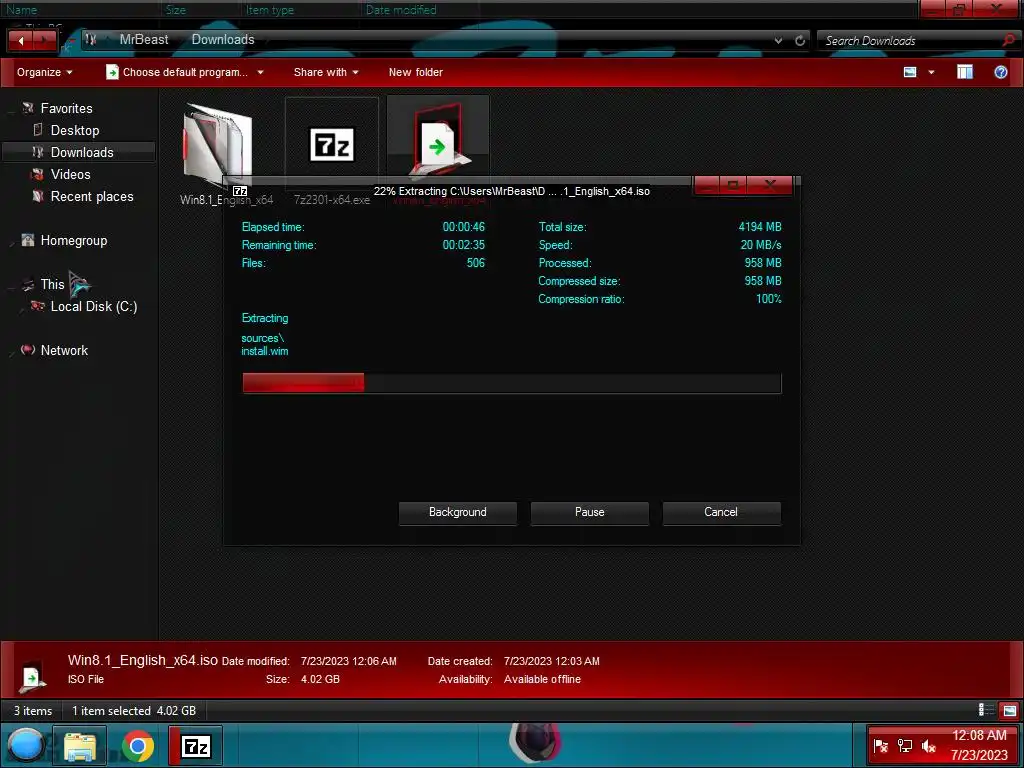Click the Background button in 7-Zip dialog
This screenshot has height=768, width=1024.
457,513
